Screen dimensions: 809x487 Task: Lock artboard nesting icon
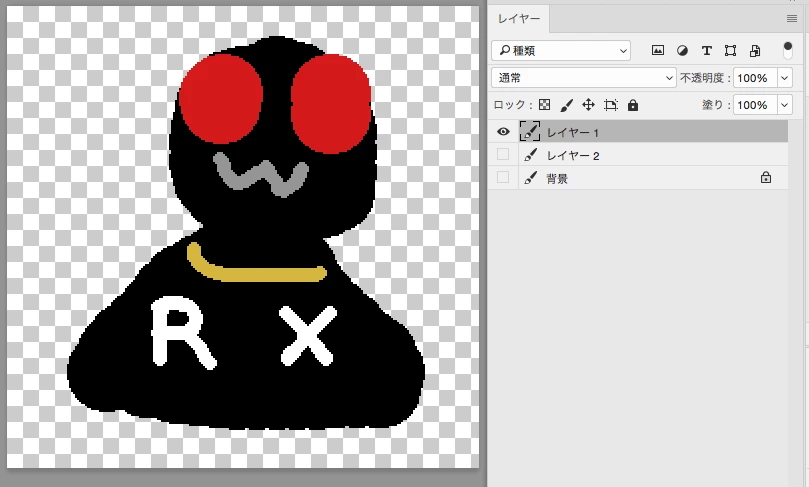tap(611, 105)
